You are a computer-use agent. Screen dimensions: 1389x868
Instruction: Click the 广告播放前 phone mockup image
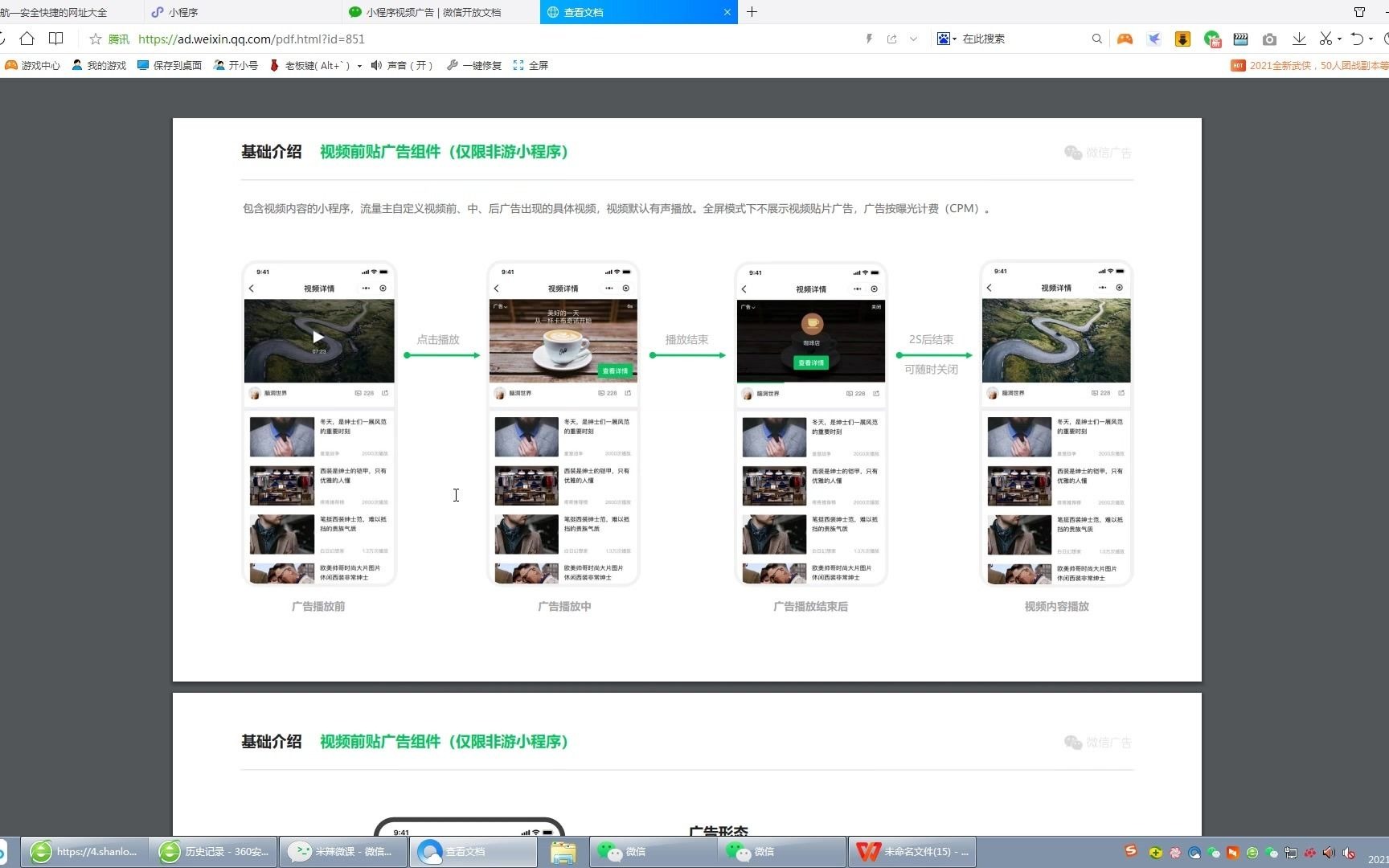(319, 423)
